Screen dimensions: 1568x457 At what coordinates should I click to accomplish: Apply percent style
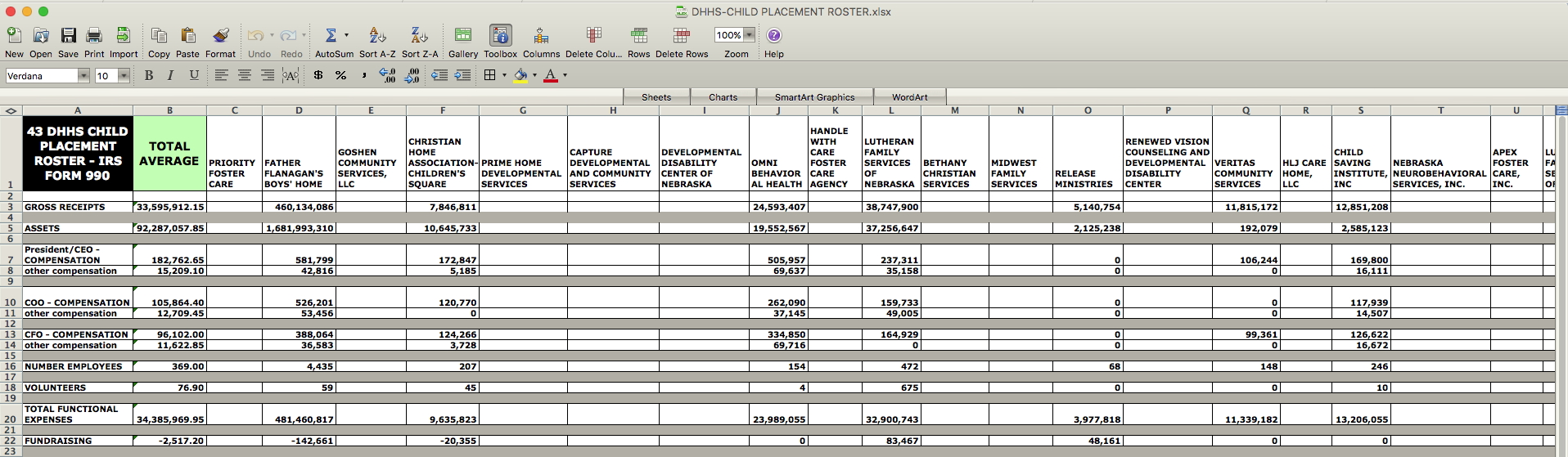point(340,75)
